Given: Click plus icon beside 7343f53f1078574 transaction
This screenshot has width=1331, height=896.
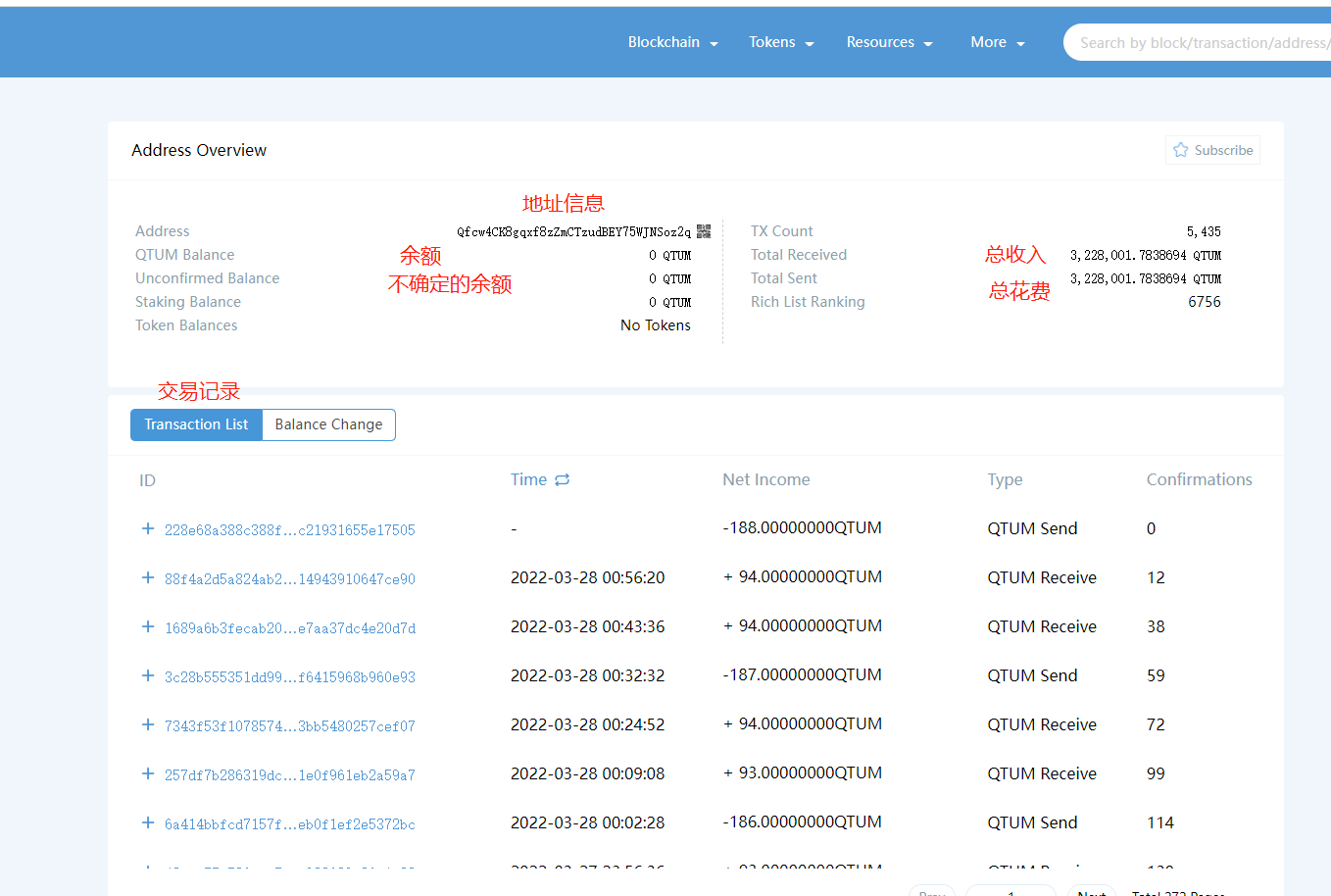Looking at the screenshot, I should coord(148,724).
